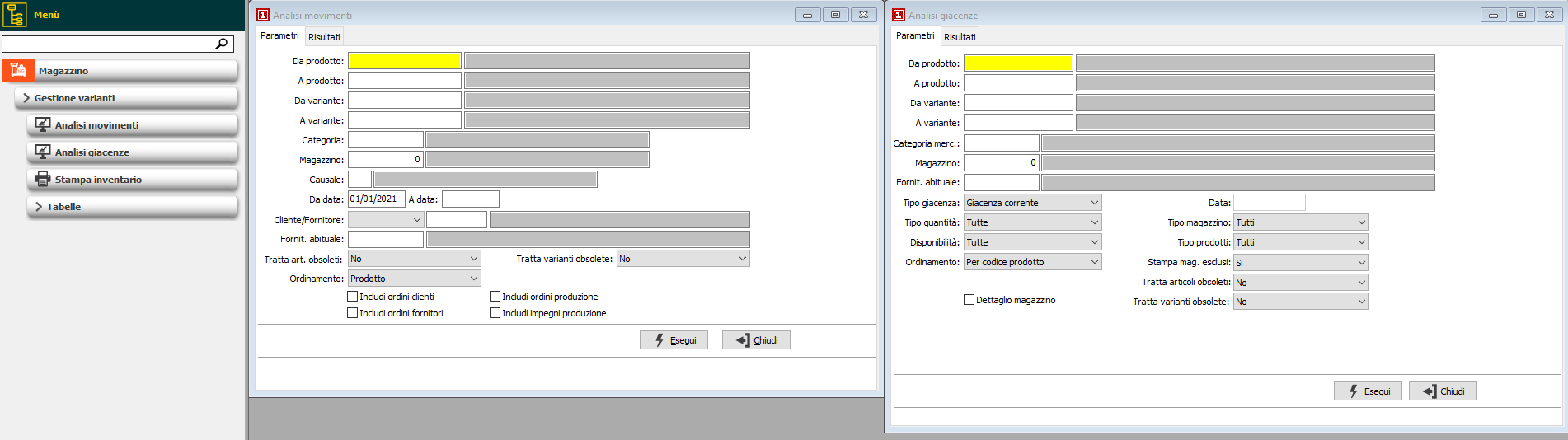Viewport: 1568px width, 440px height.
Task: Open the Tipo prodotti dropdown
Action: coord(1301,242)
